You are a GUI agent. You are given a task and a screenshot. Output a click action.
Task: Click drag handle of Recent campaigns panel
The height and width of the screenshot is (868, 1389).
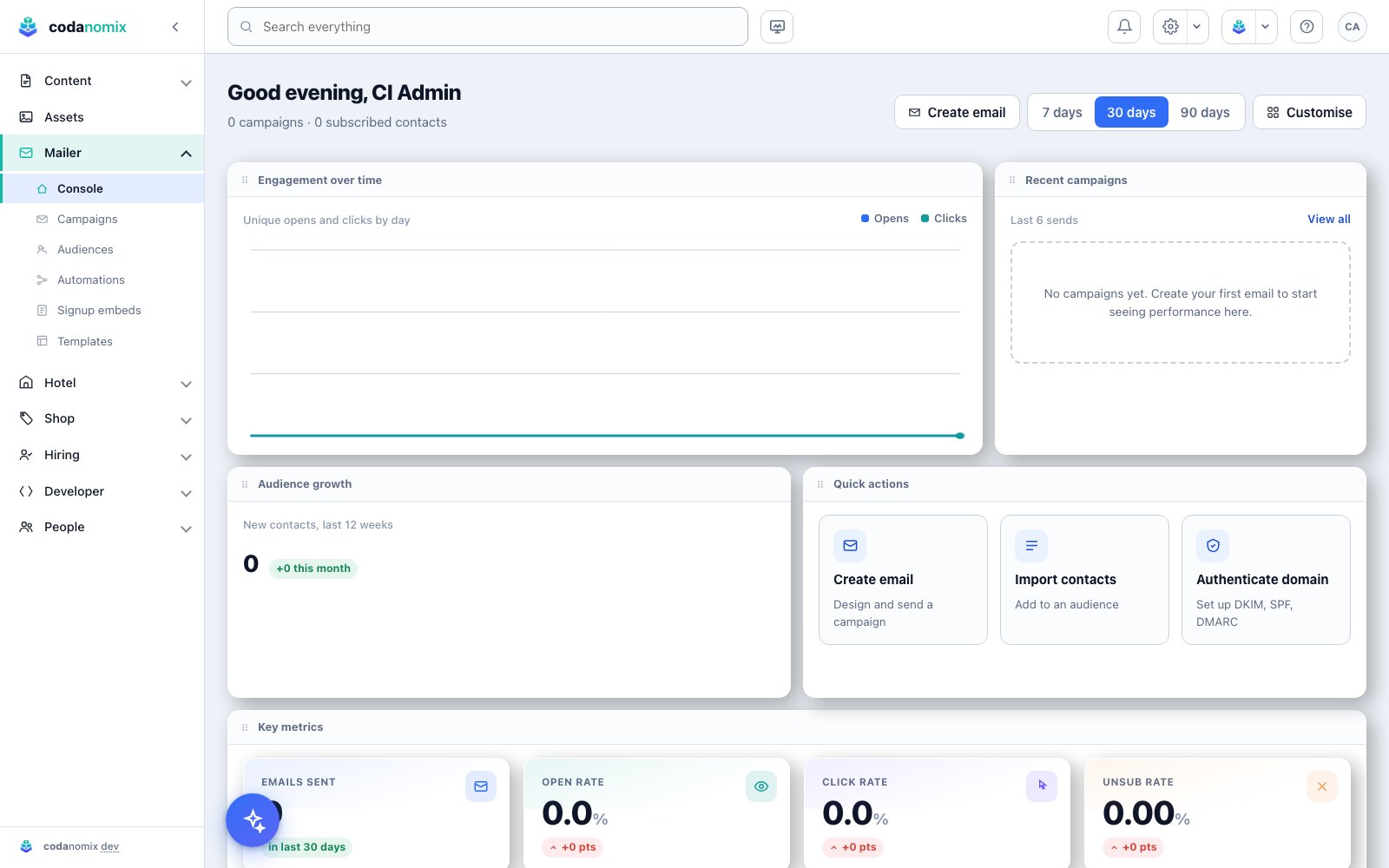point(1012,181)
